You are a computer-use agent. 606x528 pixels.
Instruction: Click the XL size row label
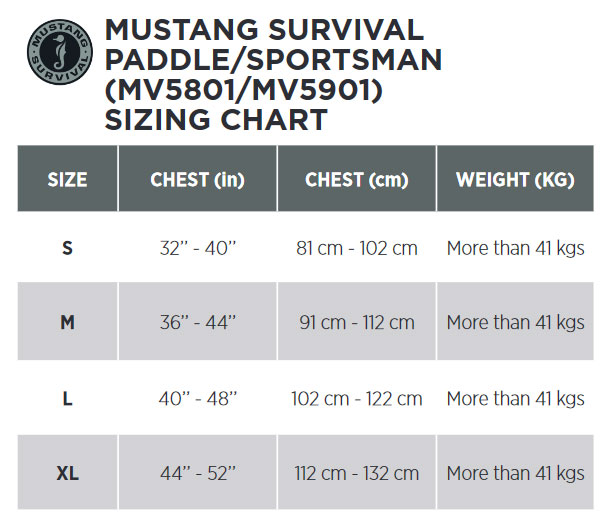(67, 473)
